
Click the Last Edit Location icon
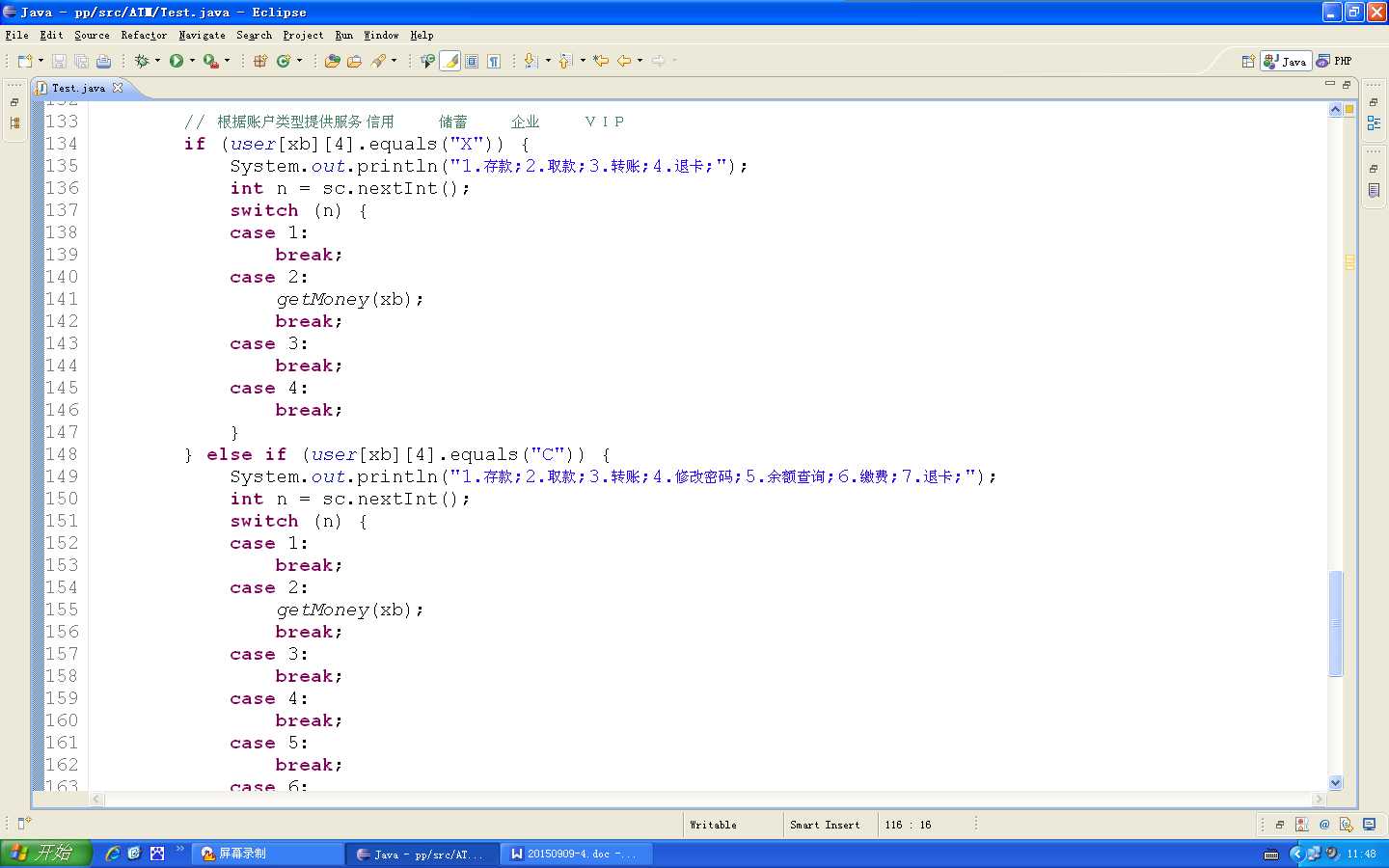pos(601,61)
